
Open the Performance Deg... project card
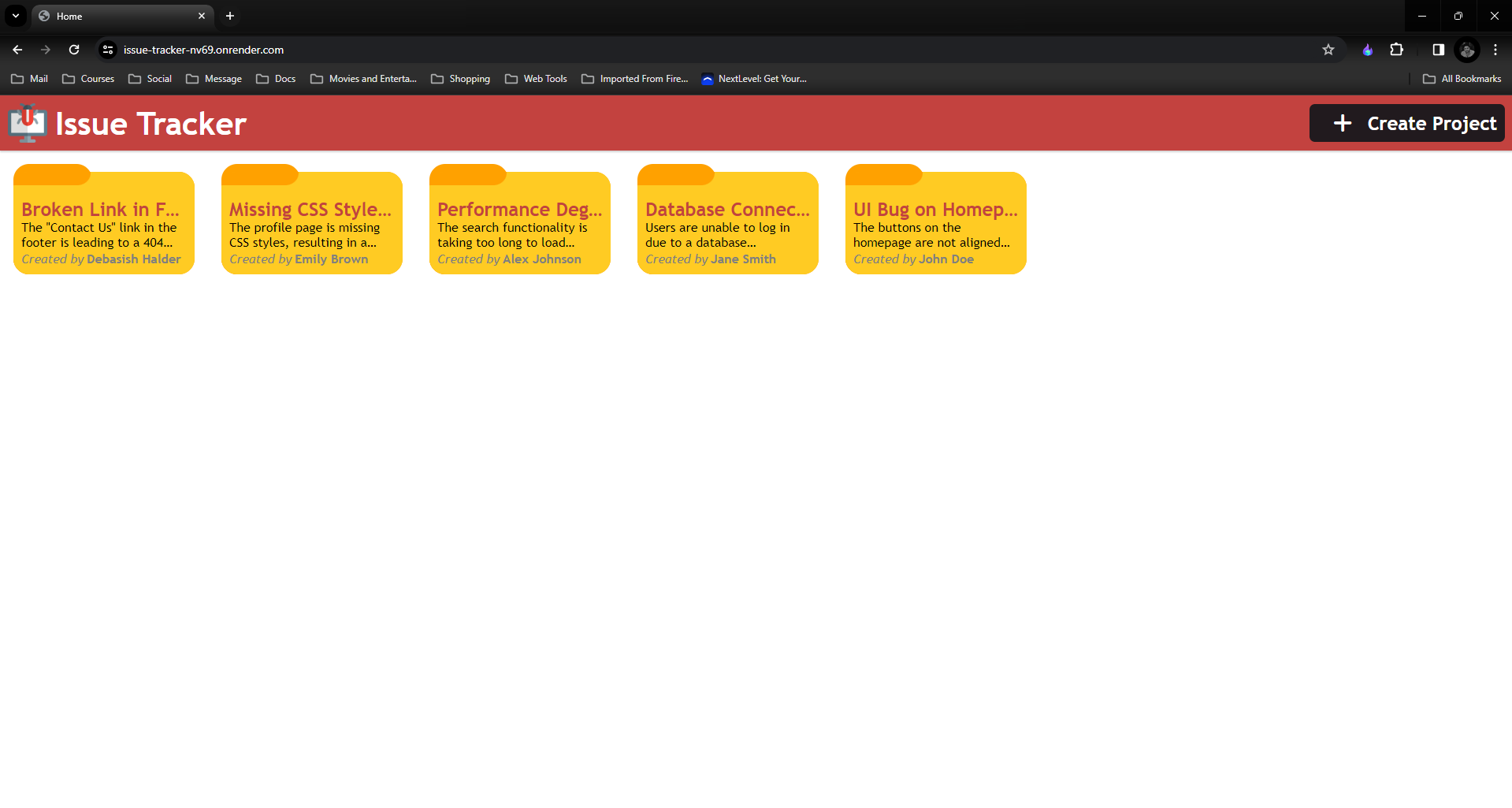tap(520, 219)
